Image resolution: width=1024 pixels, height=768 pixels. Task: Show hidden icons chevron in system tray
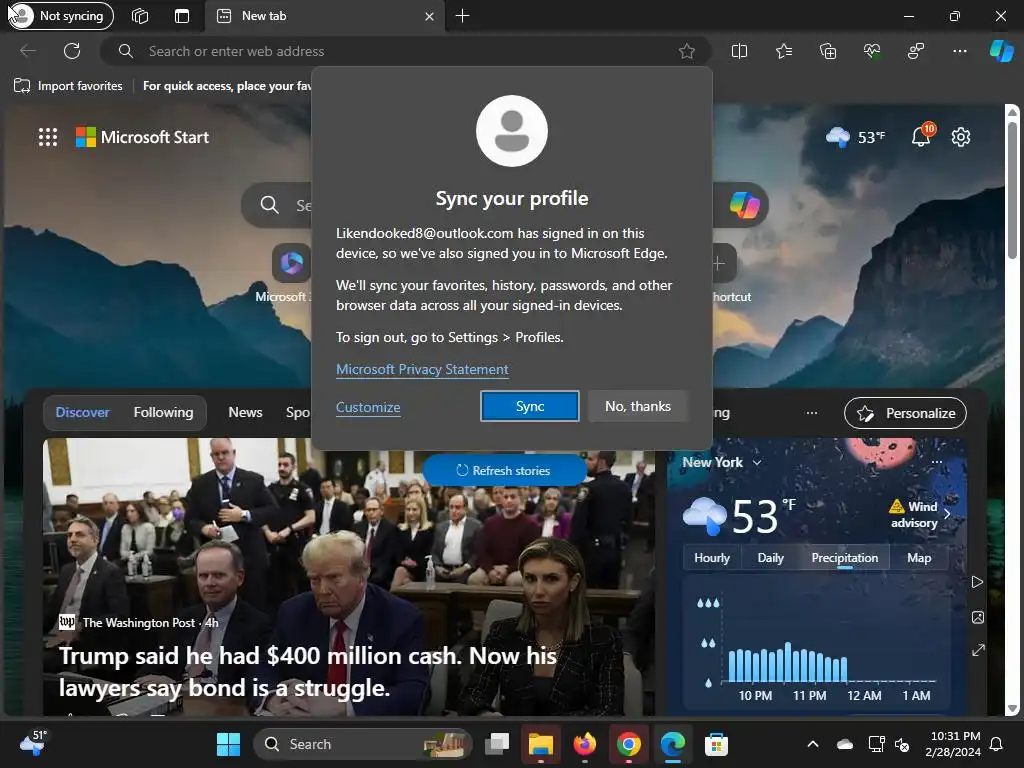tap(813, 744)
